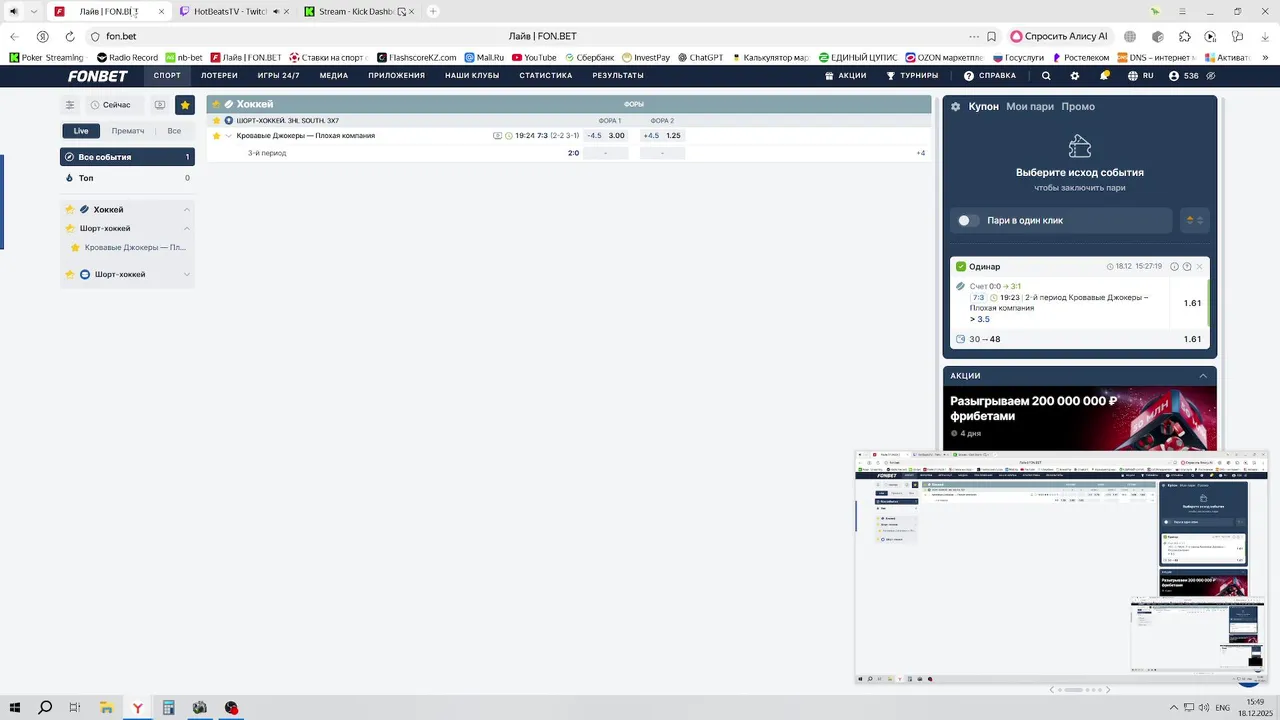Collapse the АКЦИИ panel
1280x720 pixels.
pyautogui.click(x=1203, y=376)
